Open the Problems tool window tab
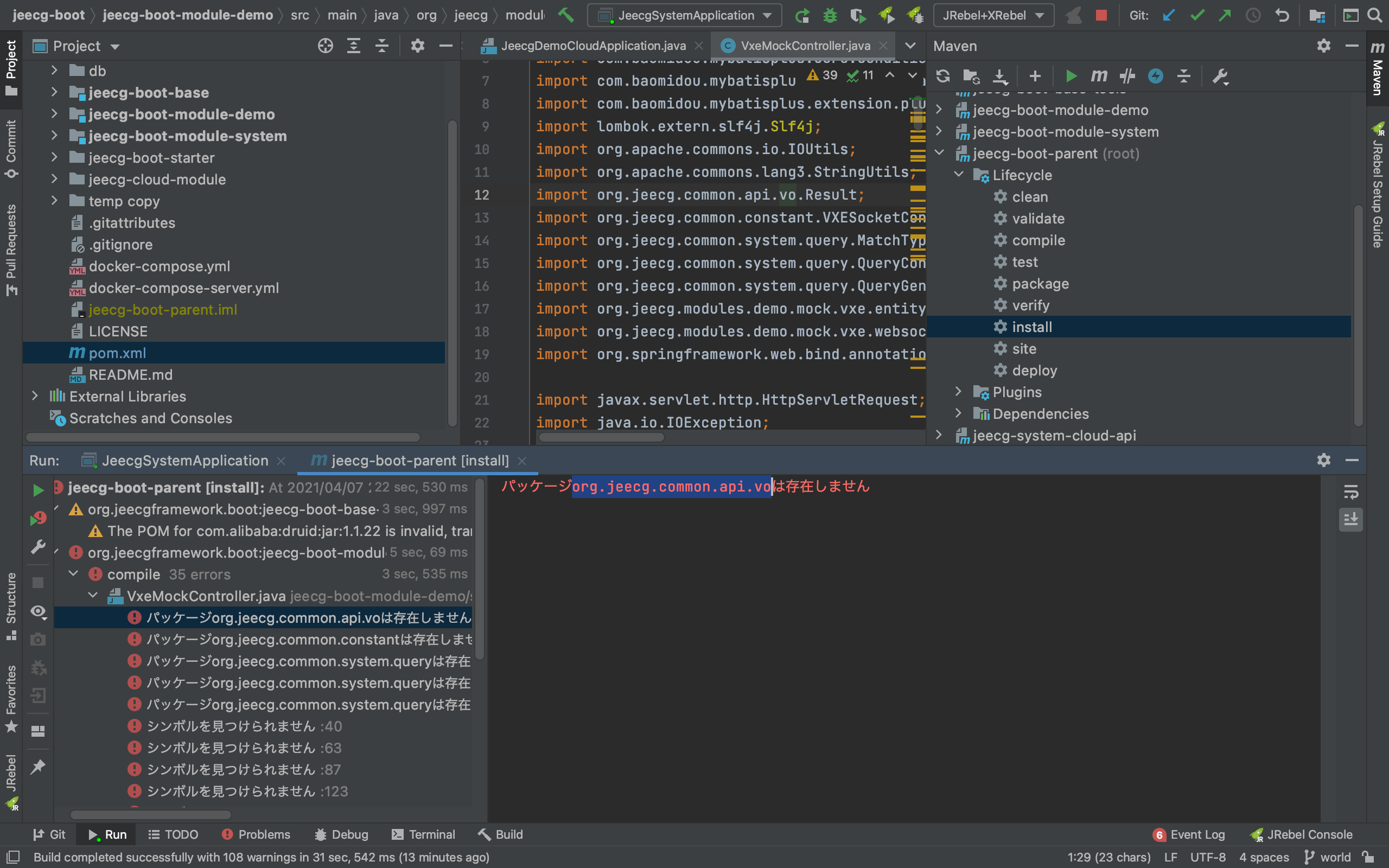 pyautogui.click(x=256, y=834)
